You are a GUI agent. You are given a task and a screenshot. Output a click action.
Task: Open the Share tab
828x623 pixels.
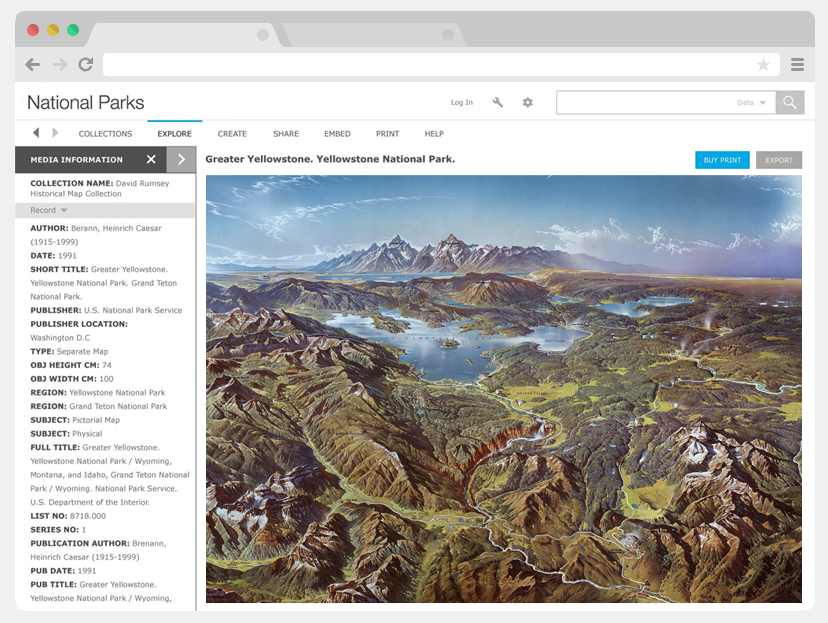coord(286,134)
